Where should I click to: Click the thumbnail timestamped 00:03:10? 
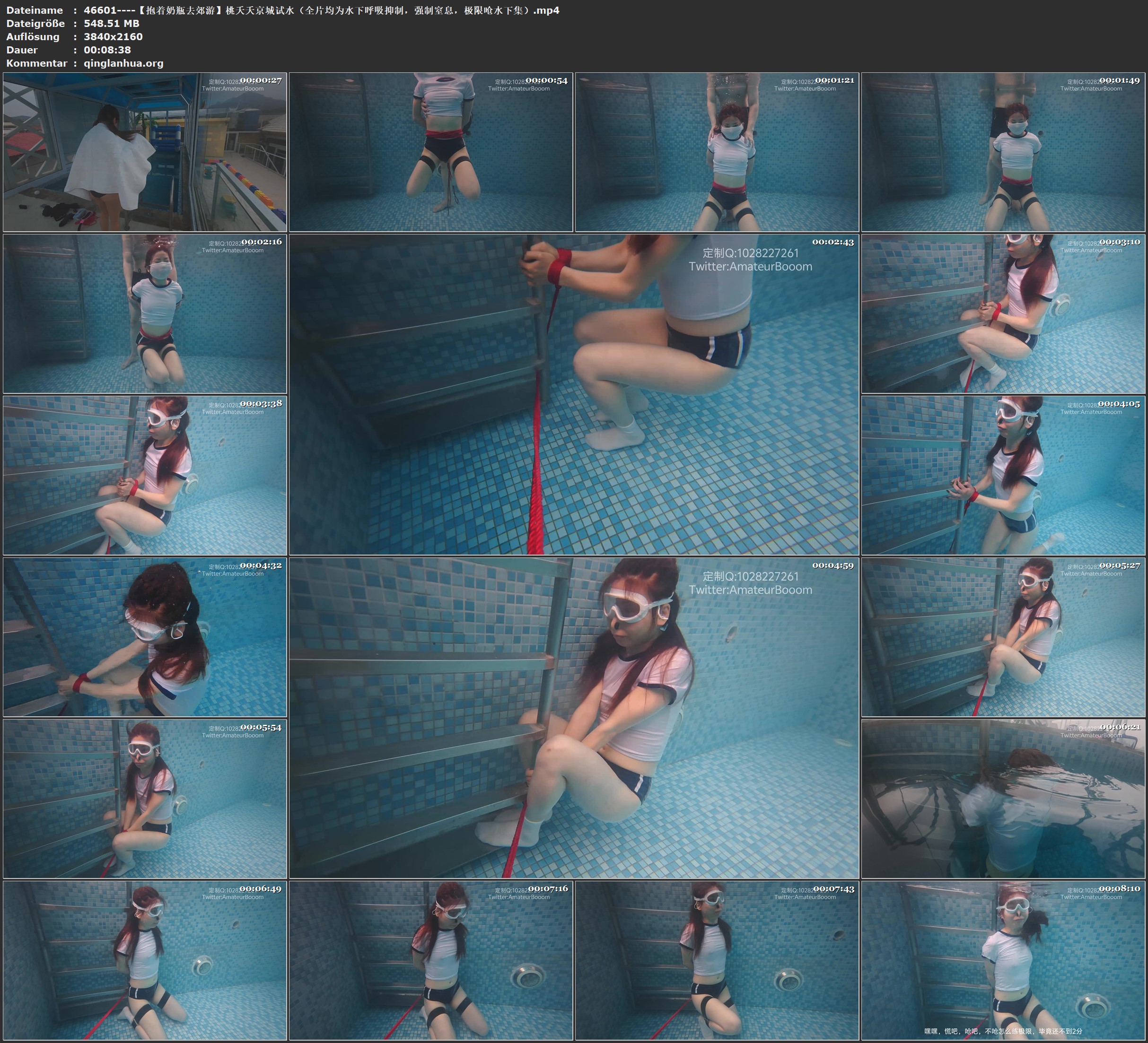click(1003, 313)
